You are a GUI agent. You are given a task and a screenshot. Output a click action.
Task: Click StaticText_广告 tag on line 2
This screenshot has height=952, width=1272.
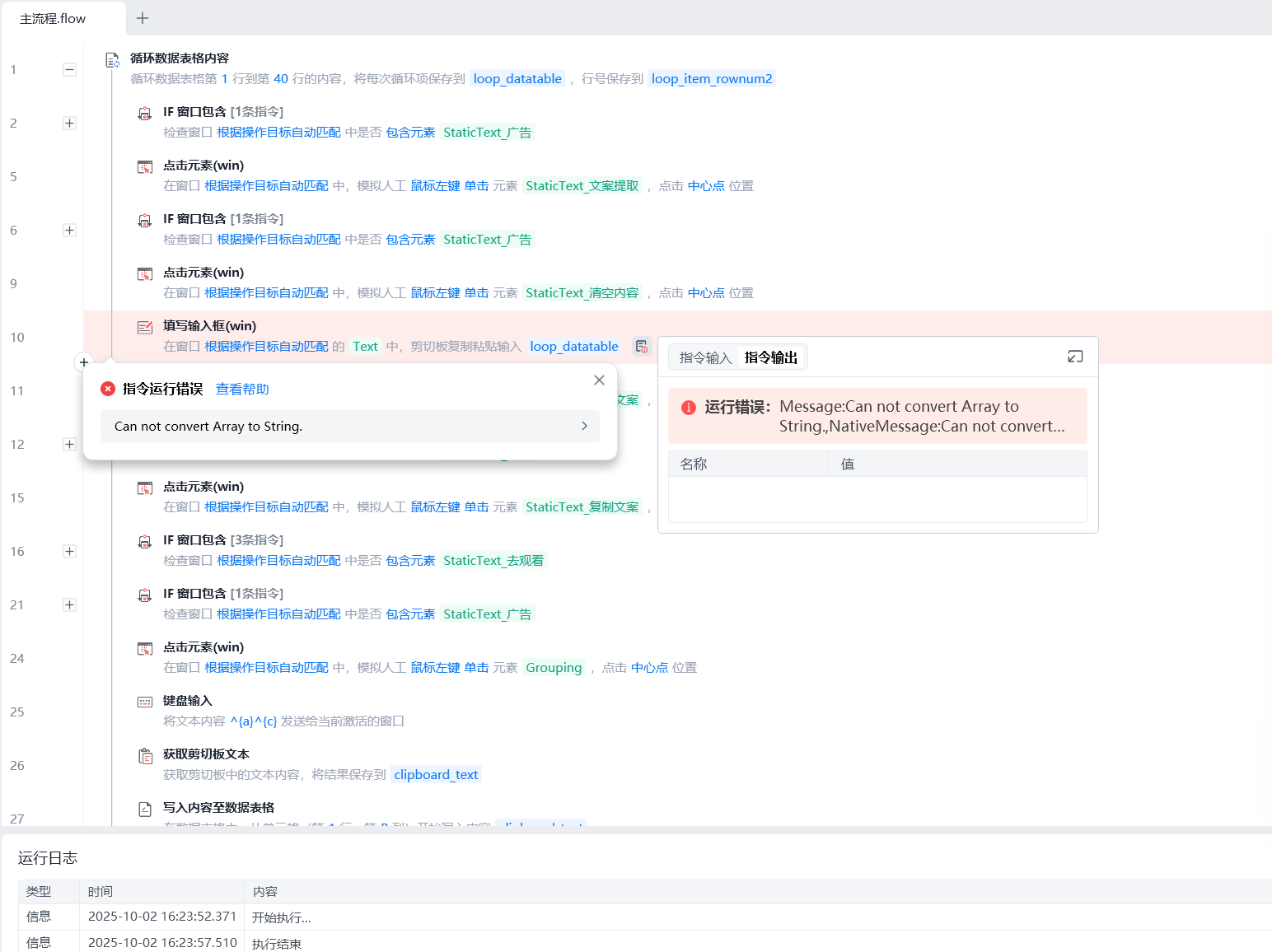[x=488, y=133]
